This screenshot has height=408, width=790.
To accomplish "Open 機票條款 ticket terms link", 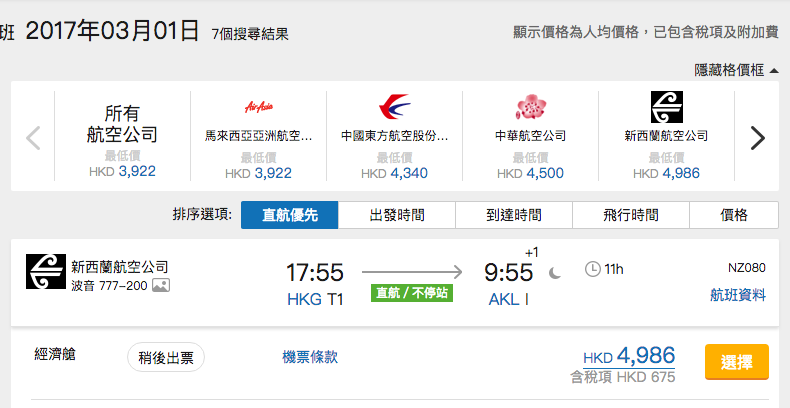I will [310, 357].
